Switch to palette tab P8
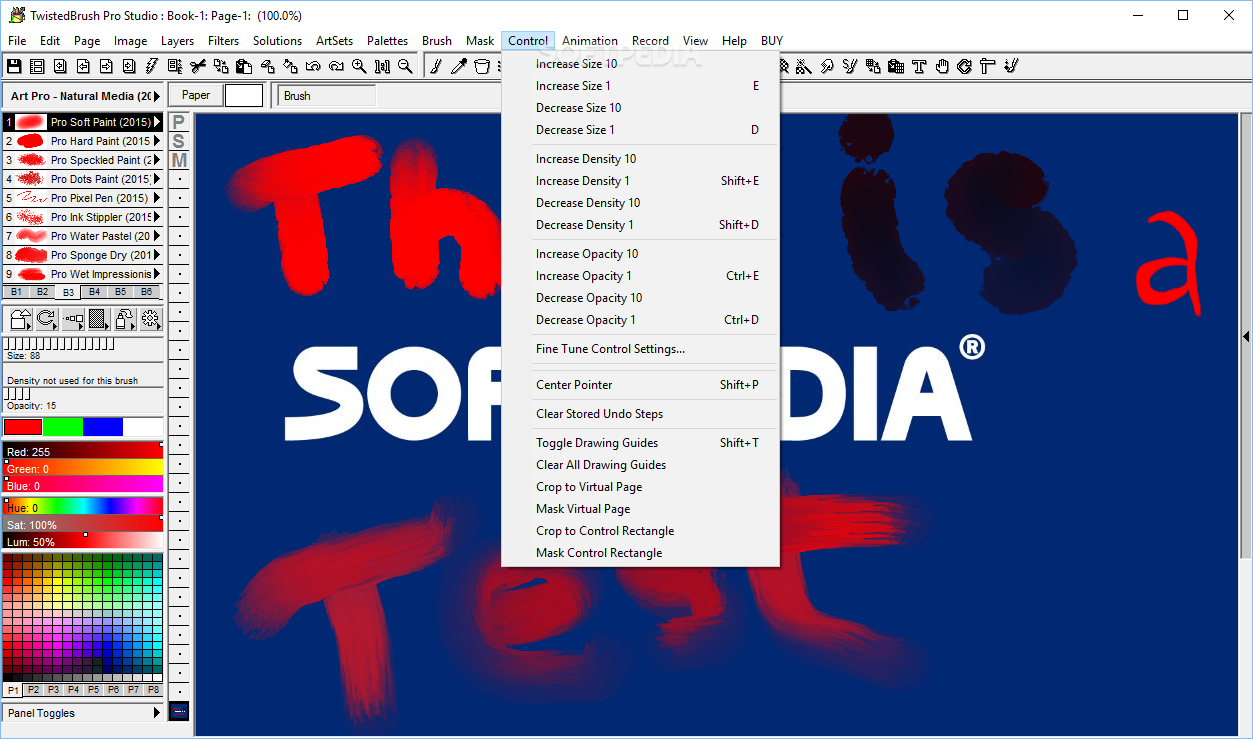 [x=153, y=690]
